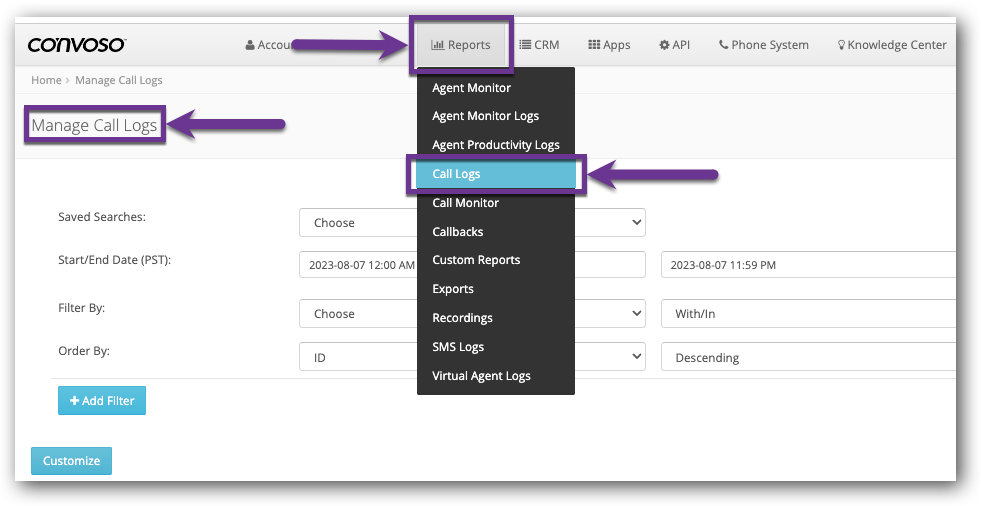Open the API menu
The image size is (981, 506).
pos(674,45)
